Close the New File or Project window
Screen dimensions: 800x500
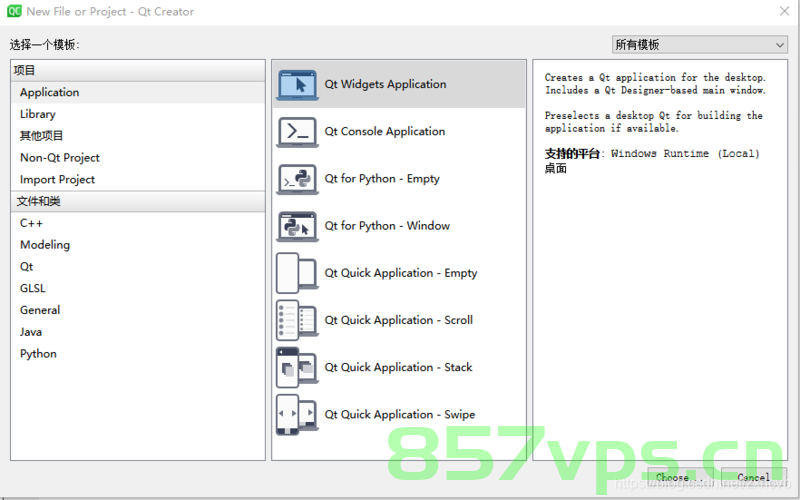coord(784,11)
